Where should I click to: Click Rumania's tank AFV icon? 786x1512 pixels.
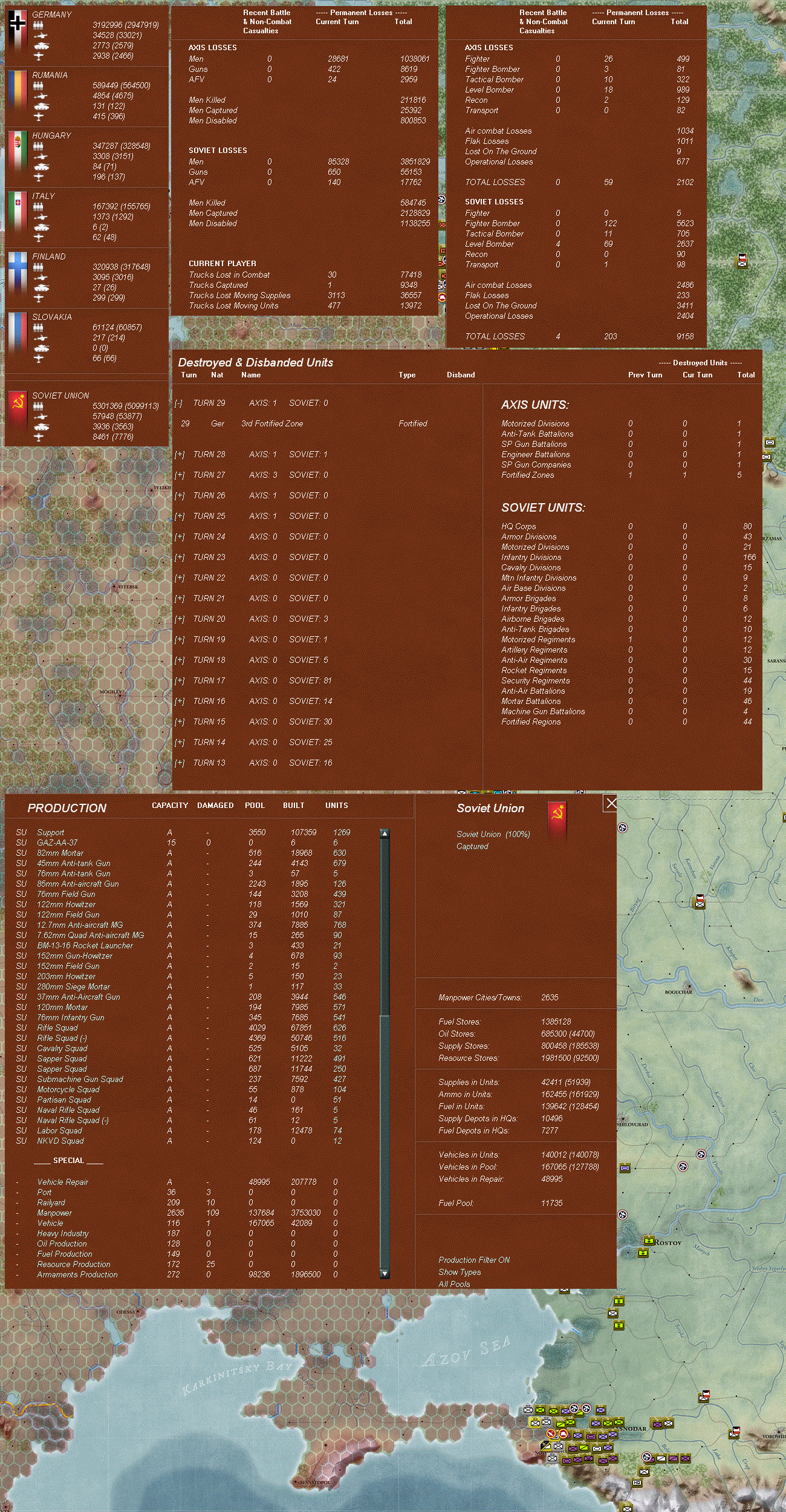(41, 106)
